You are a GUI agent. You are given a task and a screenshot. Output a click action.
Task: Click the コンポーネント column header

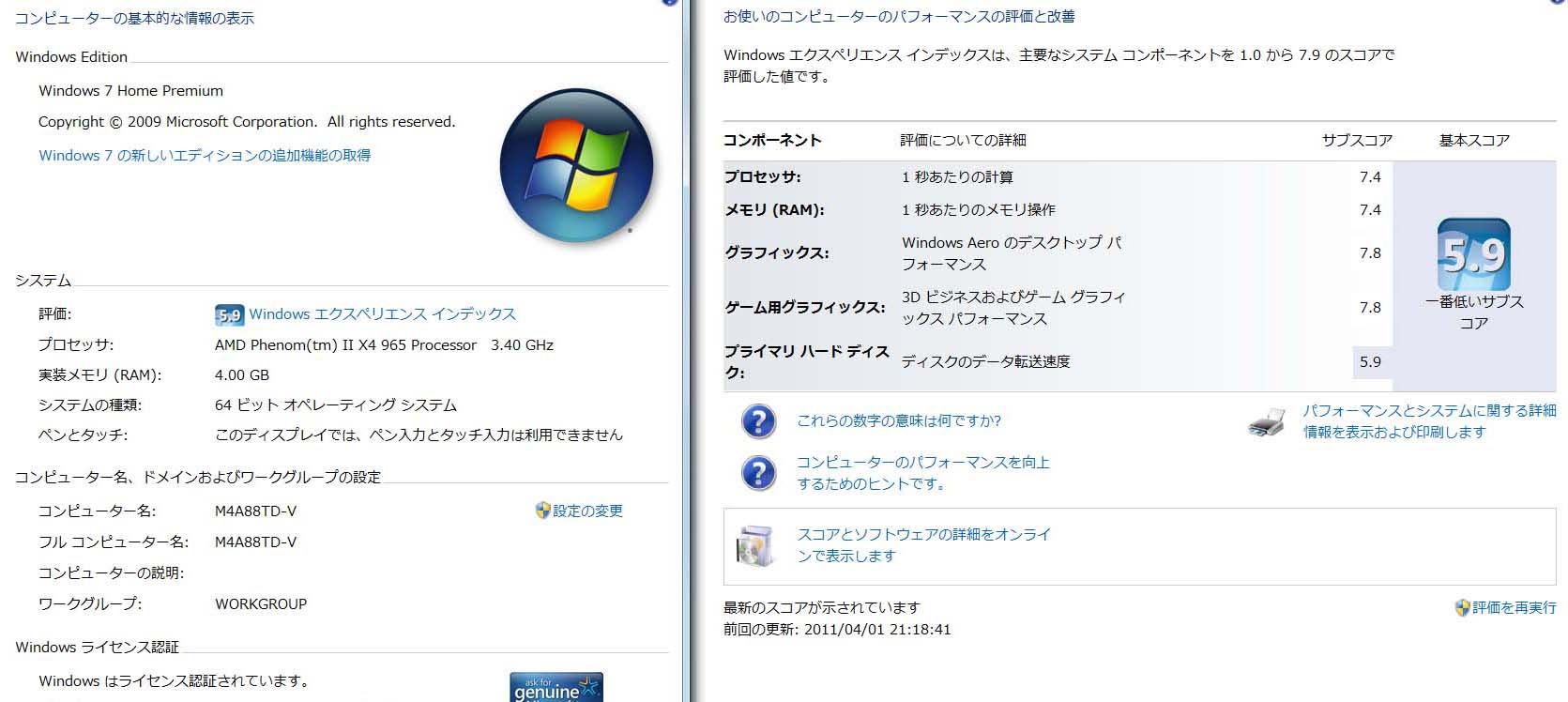point(772,141)
